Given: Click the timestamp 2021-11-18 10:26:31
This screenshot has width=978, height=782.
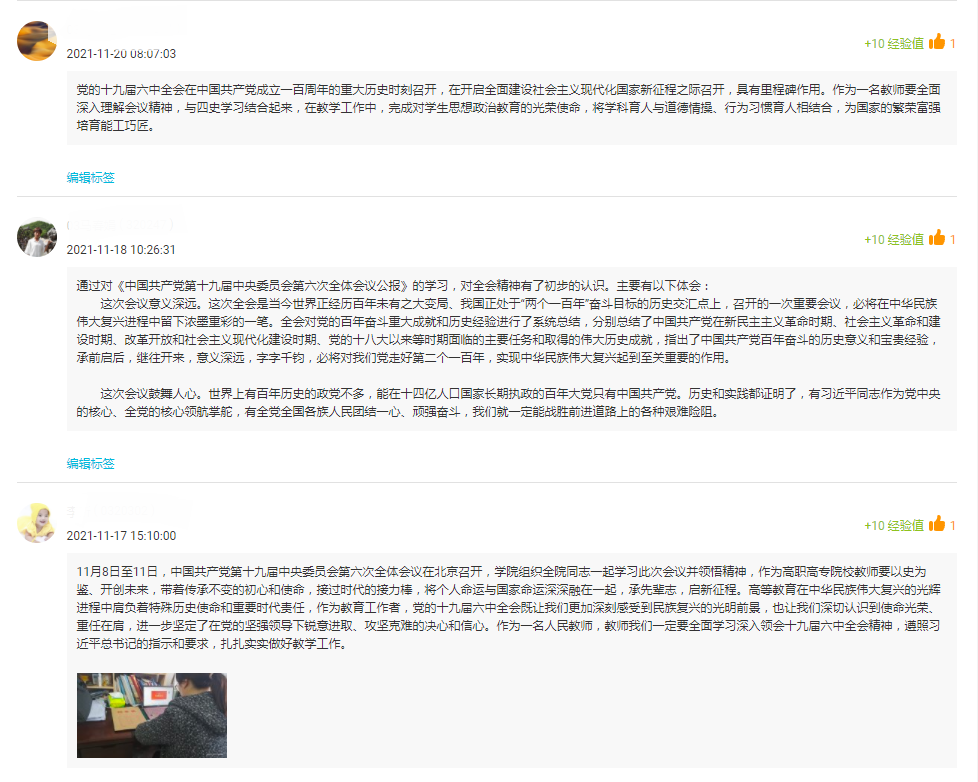Looking at the screenshot, I should (x=121, y=250).
